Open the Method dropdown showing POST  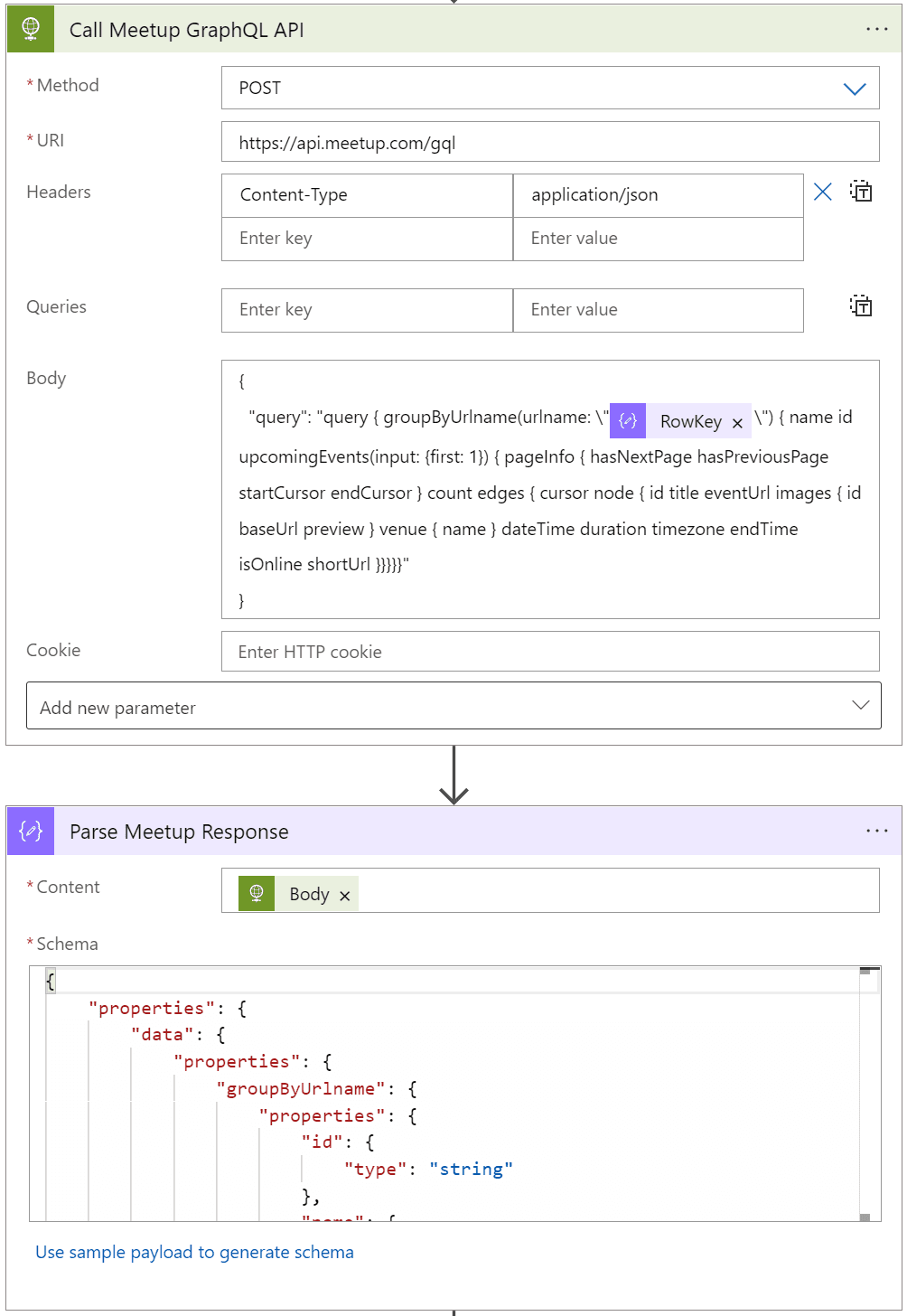coord(550,88)
